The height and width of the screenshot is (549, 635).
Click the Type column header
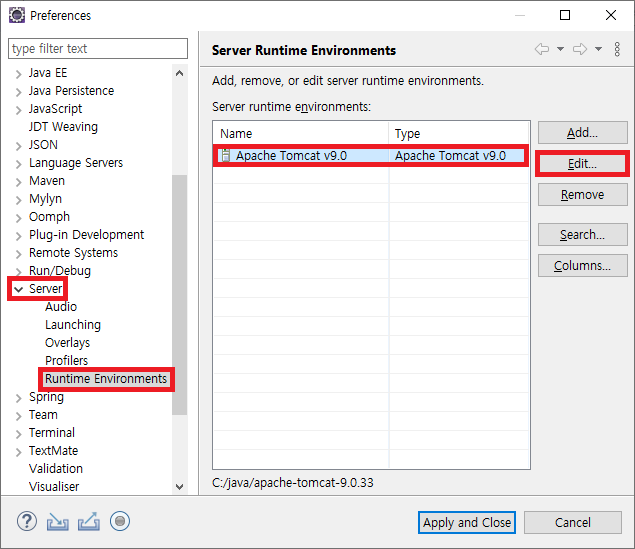459,134
